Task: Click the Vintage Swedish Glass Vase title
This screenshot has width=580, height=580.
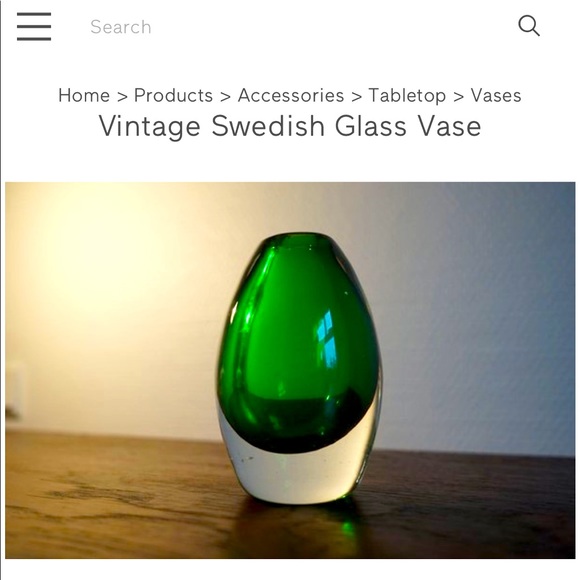Action: 290,126
